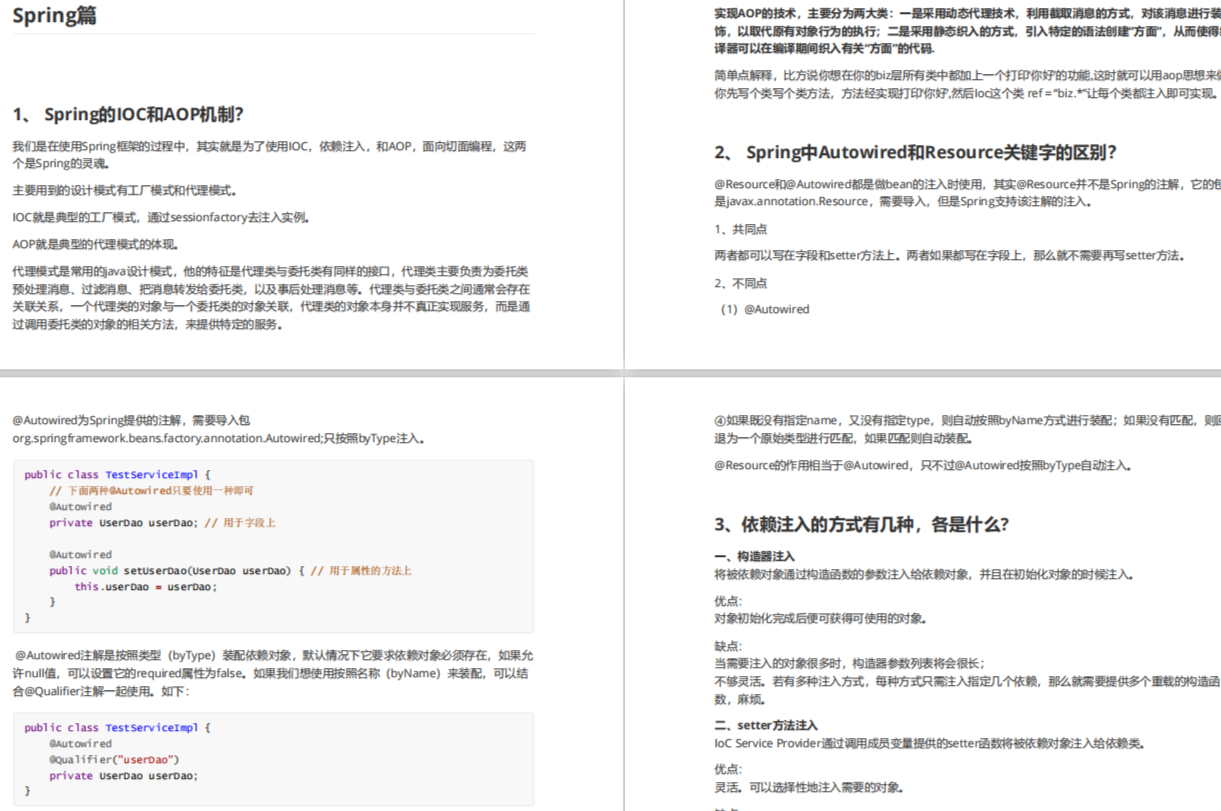Viewport: 1221px width, 811px height.
Task: Click code comment "// 下面两种@Autowired只要使用一种即可"
Action: click(x=152, y=491)
